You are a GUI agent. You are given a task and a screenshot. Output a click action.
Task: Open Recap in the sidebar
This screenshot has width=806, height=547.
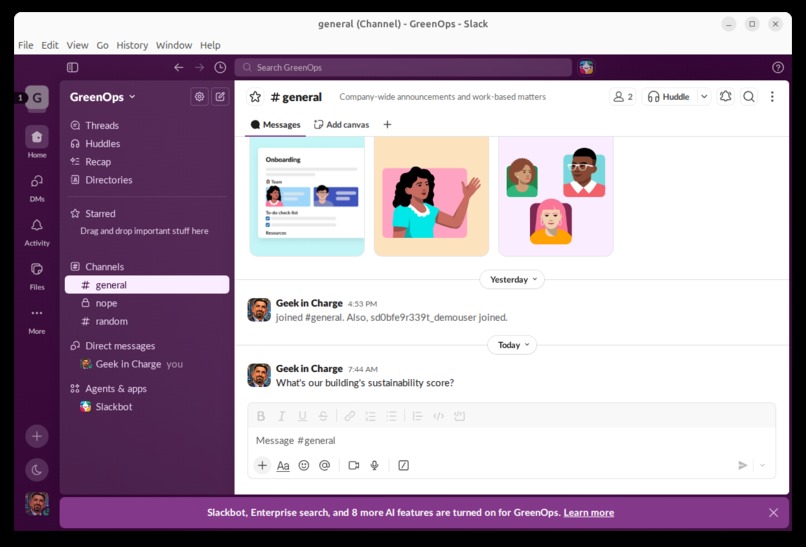click(147, 161)
